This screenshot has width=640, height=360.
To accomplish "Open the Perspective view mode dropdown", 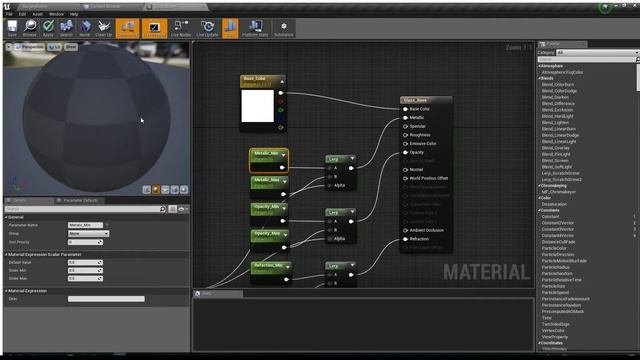I will (x=29, y=47).
